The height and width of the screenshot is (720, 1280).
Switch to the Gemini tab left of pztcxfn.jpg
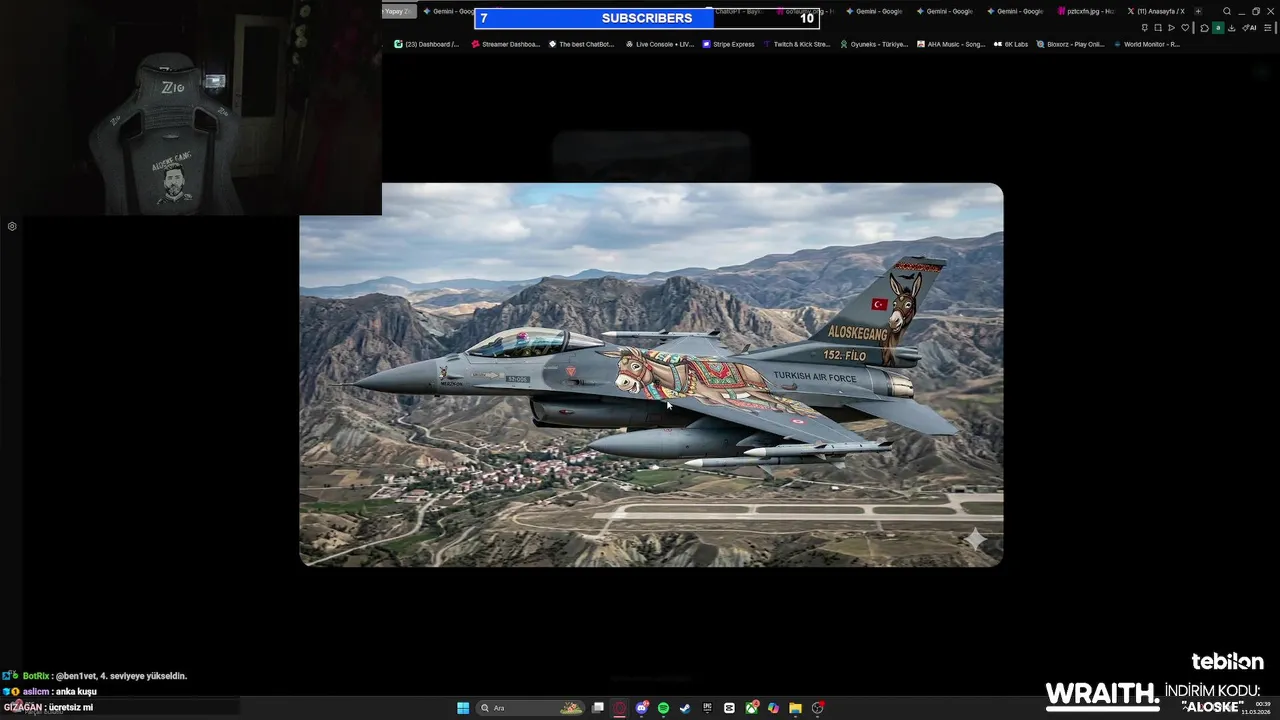click(1014, 11)
